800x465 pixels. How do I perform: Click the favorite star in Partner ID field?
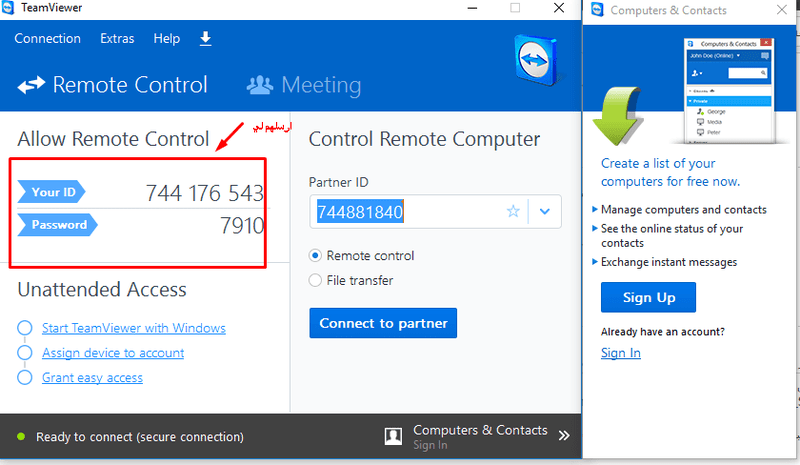pos(514,211)
